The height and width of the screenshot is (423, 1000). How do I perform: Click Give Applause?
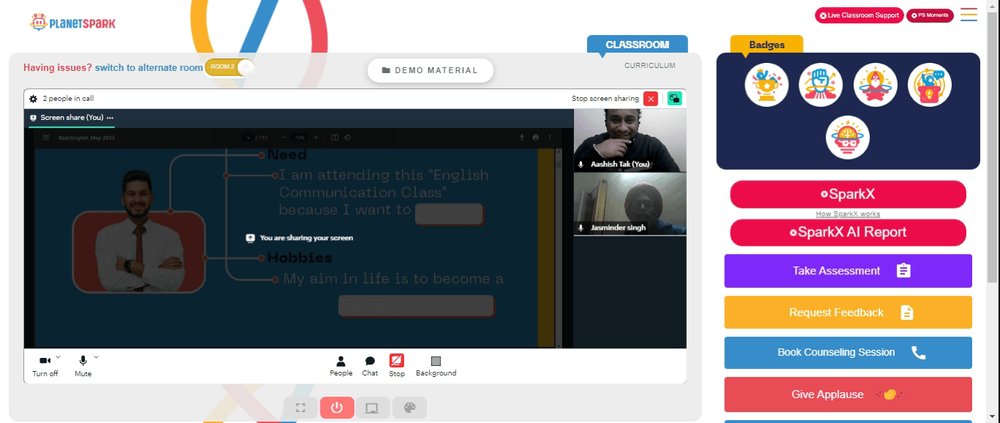pyautogui.click(x=848, y=394)
